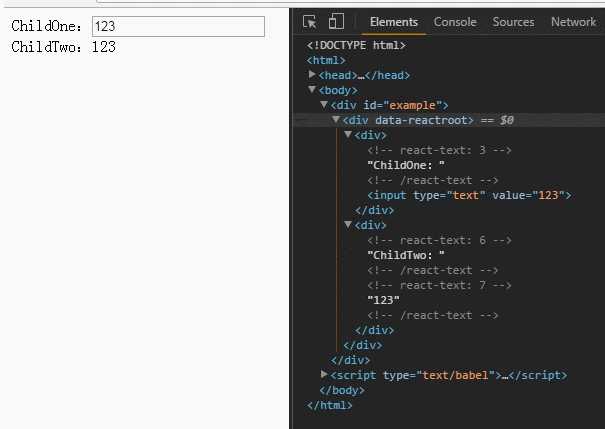Switch to the Console tab
The width and height of the screenshot is (605, 429).
click(x=455, y=22)
